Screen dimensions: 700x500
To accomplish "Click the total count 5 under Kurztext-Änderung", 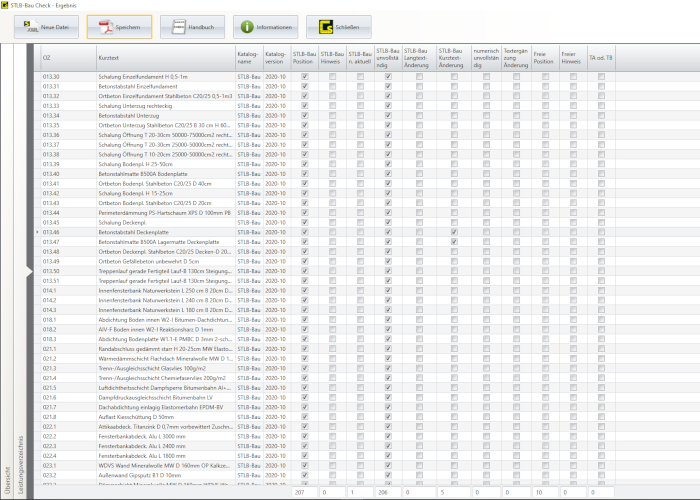I will coord(454,492).
